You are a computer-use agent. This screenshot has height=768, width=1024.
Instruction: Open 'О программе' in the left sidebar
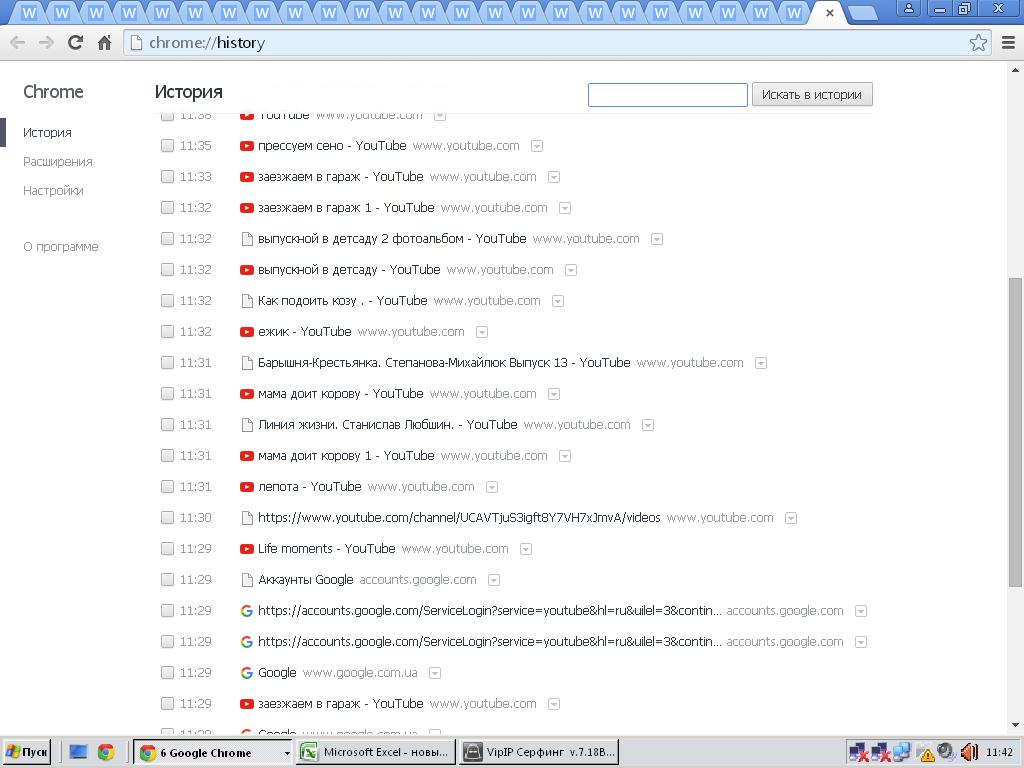pyautogui.click(x=61, y=247)
